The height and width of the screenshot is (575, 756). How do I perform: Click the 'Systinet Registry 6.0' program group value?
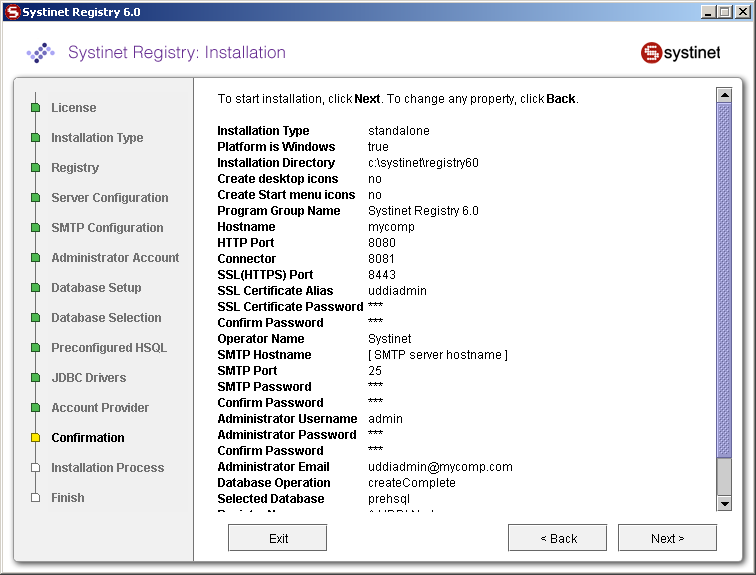tap(423, 211)
